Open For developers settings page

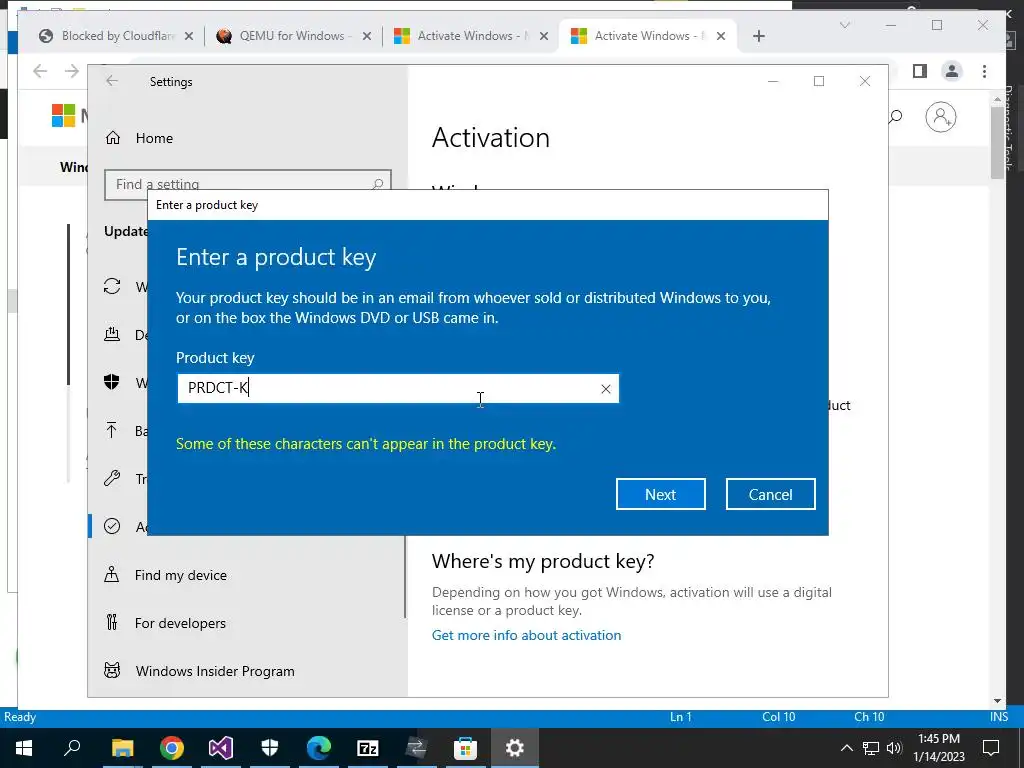[x=180, y=623]
